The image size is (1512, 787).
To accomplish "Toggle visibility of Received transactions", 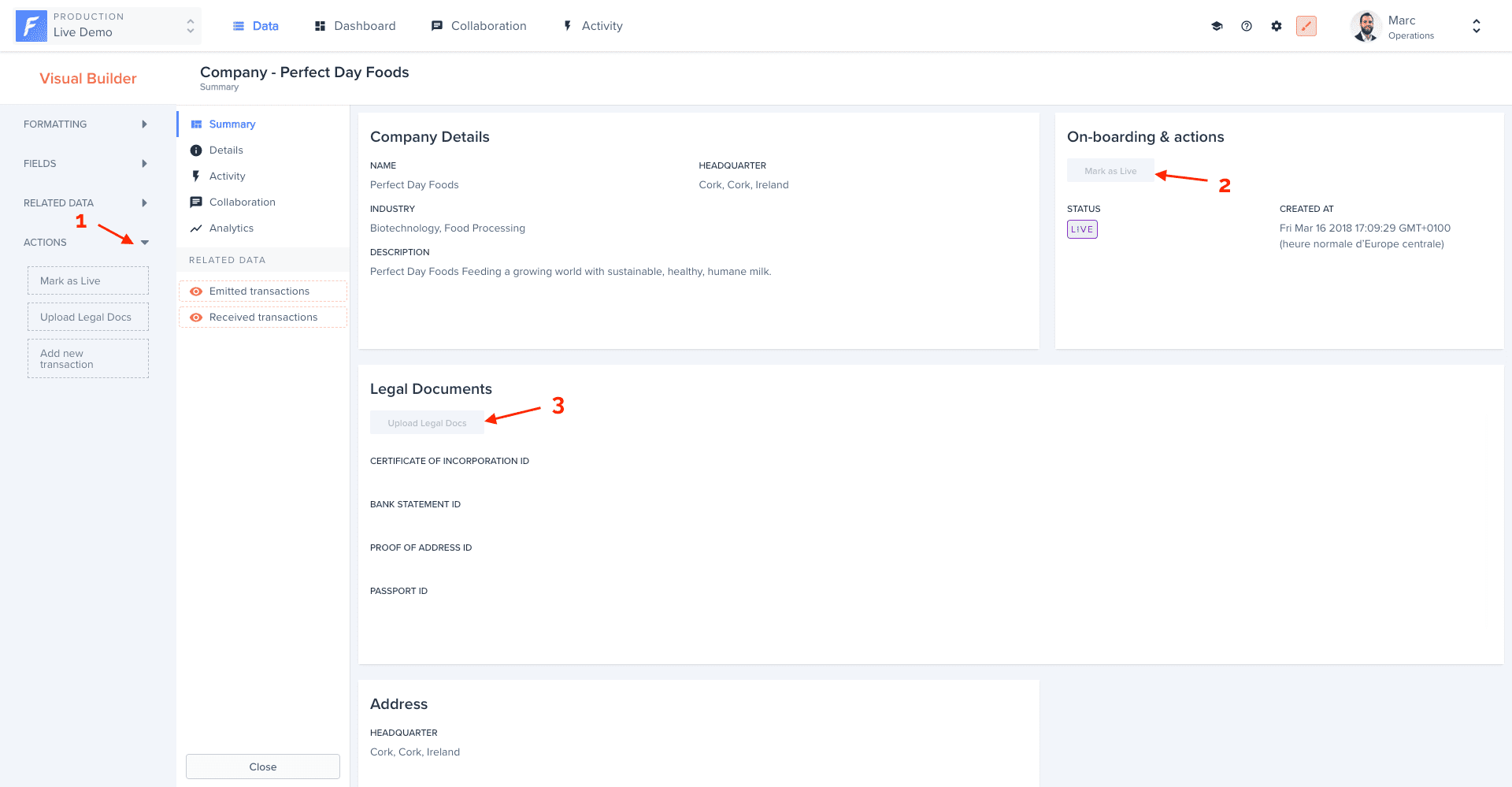I will [196, 317].
